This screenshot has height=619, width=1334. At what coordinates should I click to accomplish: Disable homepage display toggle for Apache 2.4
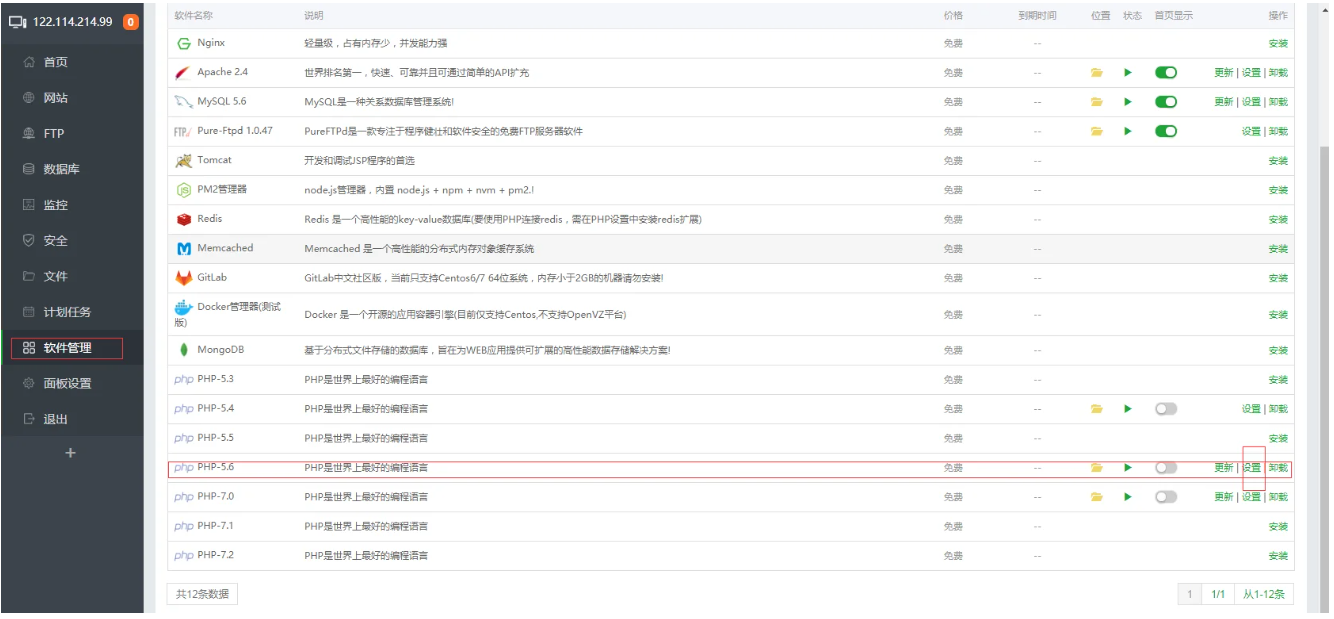click(x=1165, y=73)
